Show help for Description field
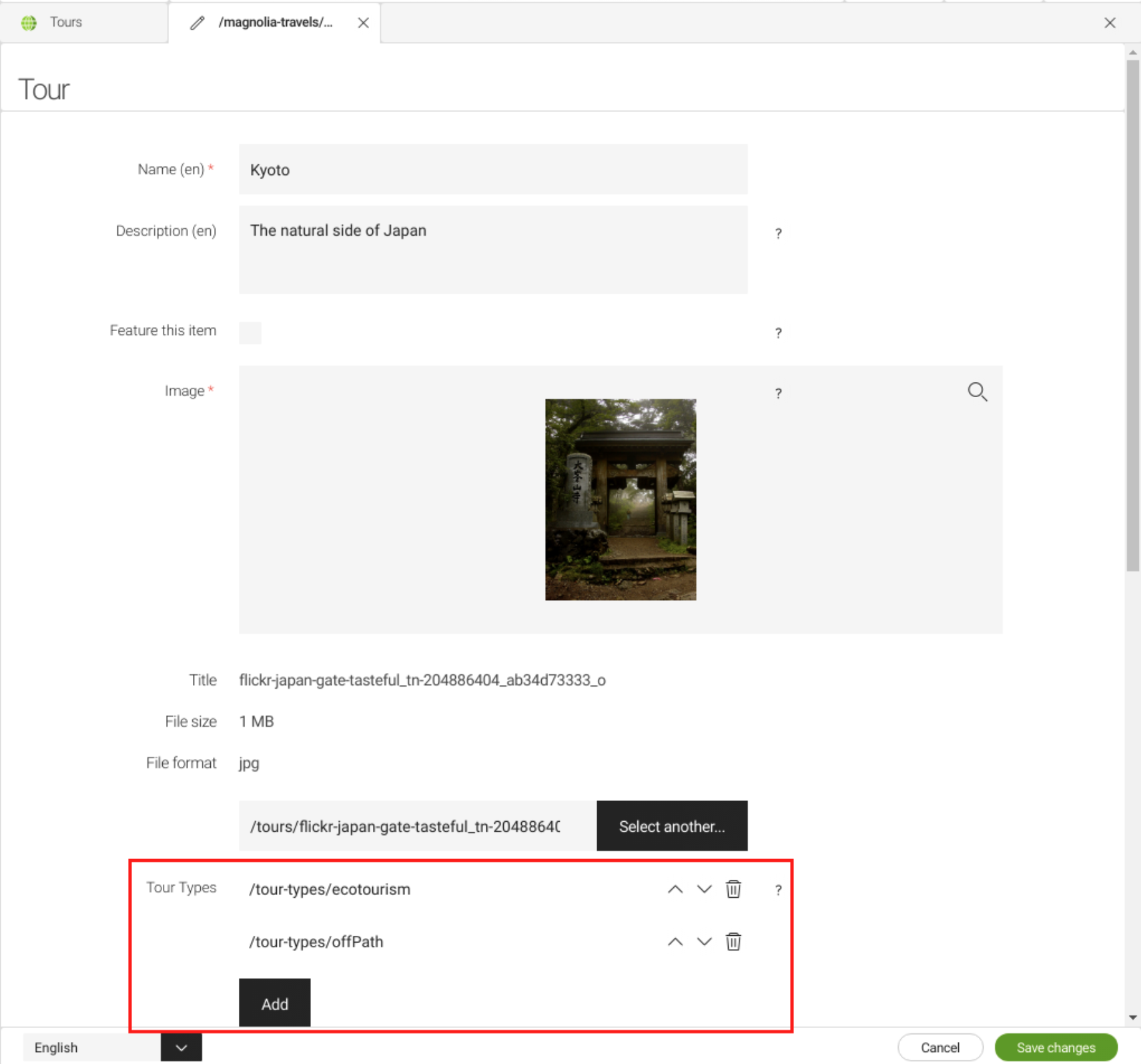 pos(778,233)
